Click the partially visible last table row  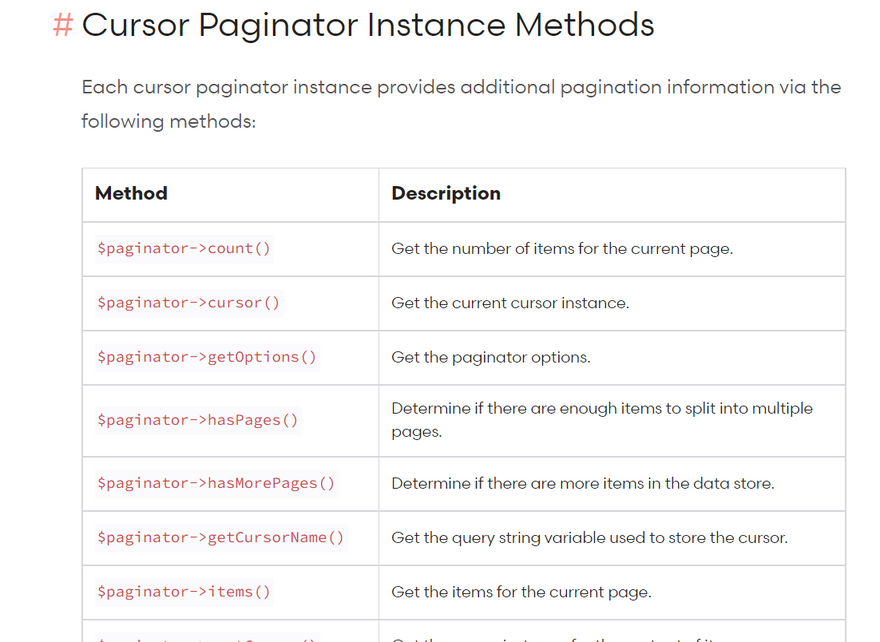point(463,634)
